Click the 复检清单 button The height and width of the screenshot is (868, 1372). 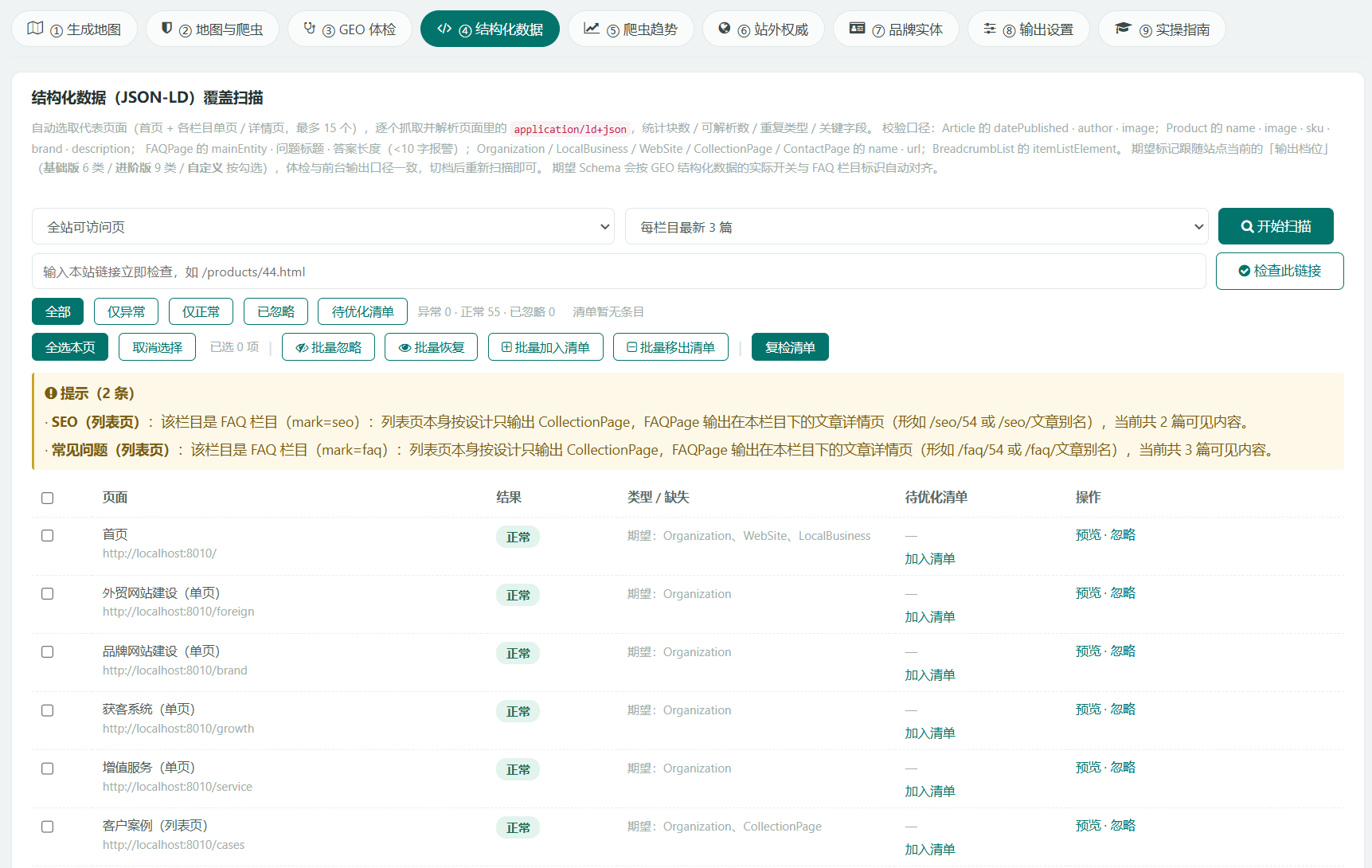point(790,347)
